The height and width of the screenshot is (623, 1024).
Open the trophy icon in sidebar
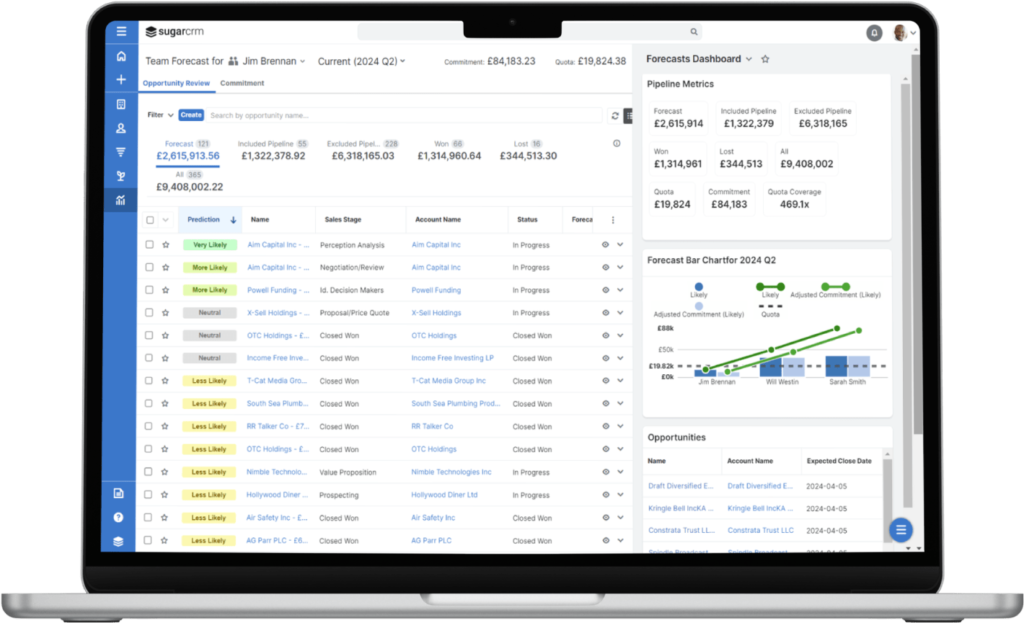pyautogui.click(x=121, y=176)
